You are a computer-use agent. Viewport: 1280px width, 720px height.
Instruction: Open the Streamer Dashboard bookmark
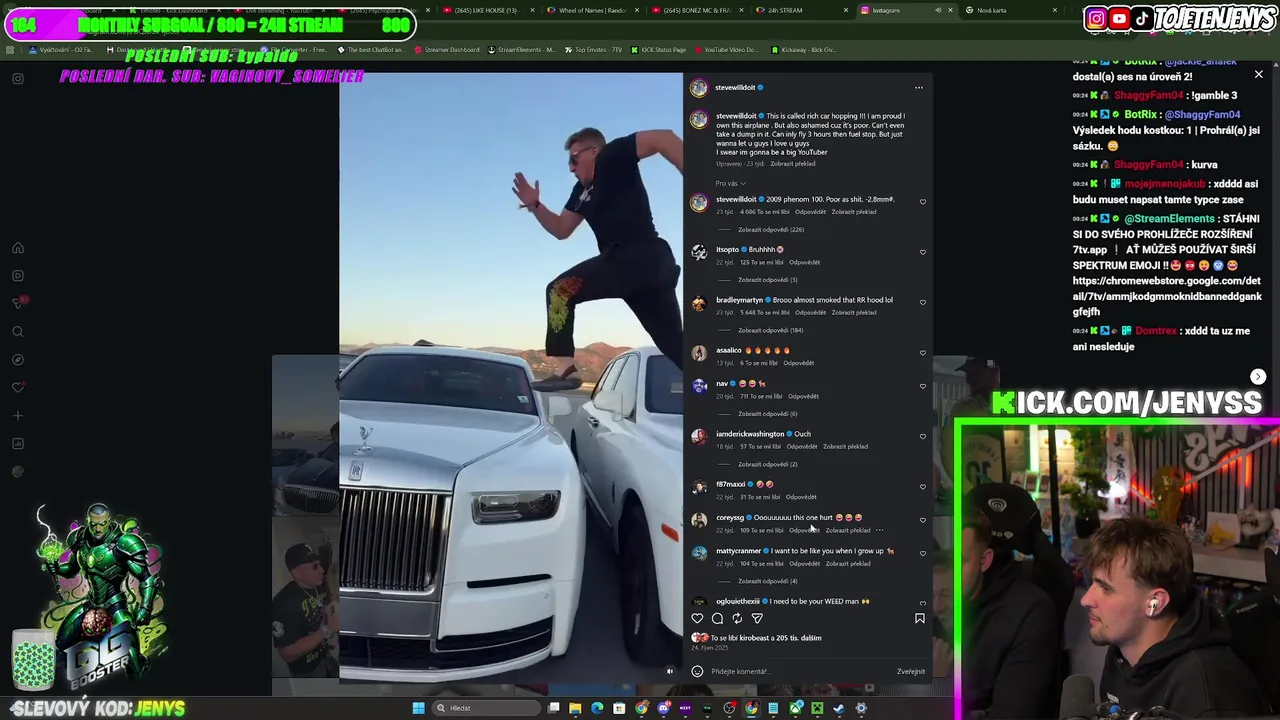[x=447, y=49]
